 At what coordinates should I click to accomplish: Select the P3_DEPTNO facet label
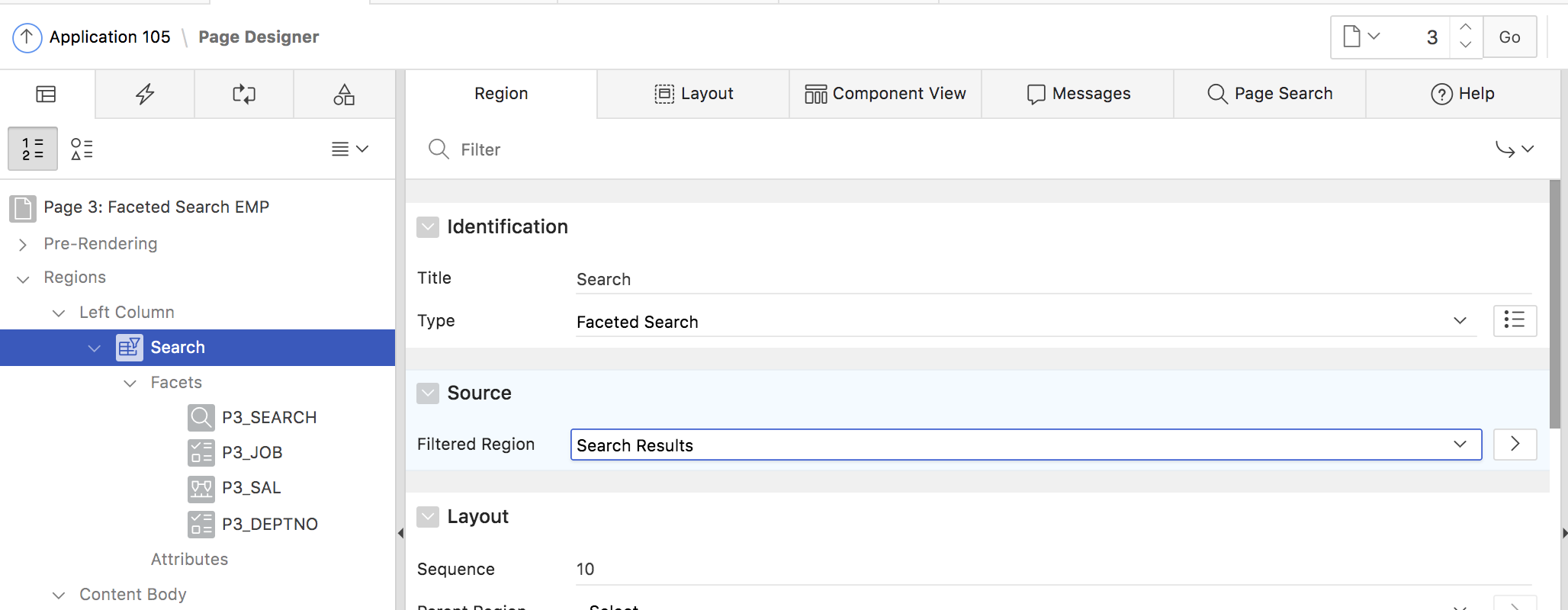270,524
